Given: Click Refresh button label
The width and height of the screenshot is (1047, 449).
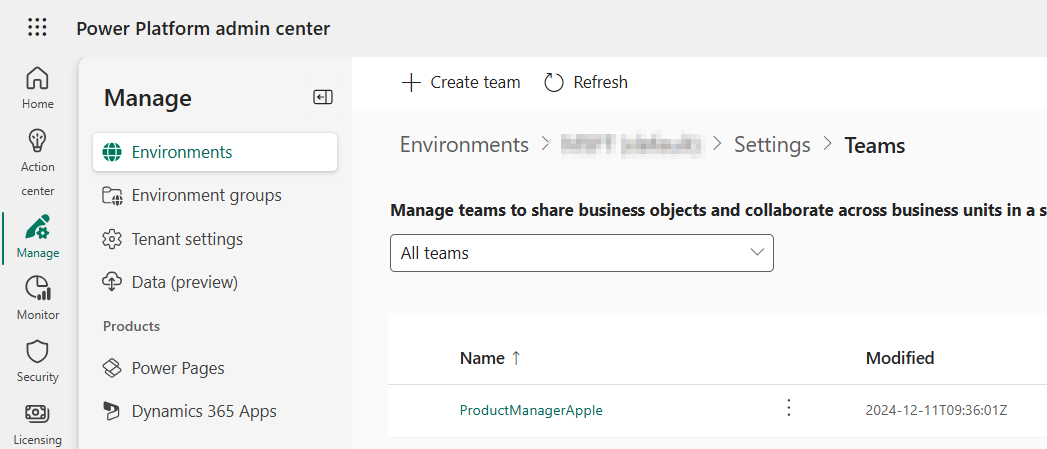Looking at the screenshot, I should pyautogui.click(x=600, y=83).
